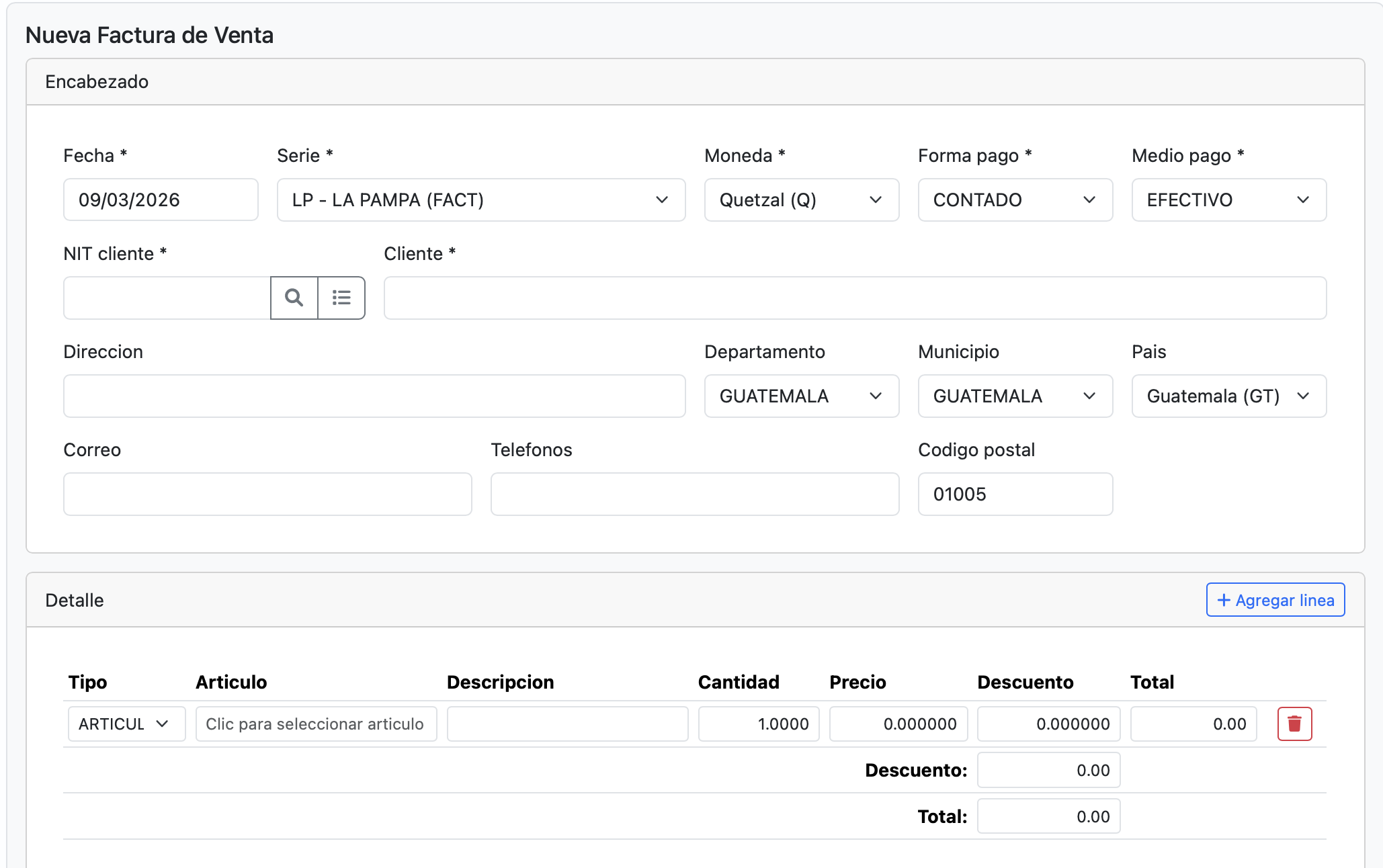Open the Pais Guatemala (GT) dropdown
This screenshot has width=1383, height=868.
tap(1228, 396)
